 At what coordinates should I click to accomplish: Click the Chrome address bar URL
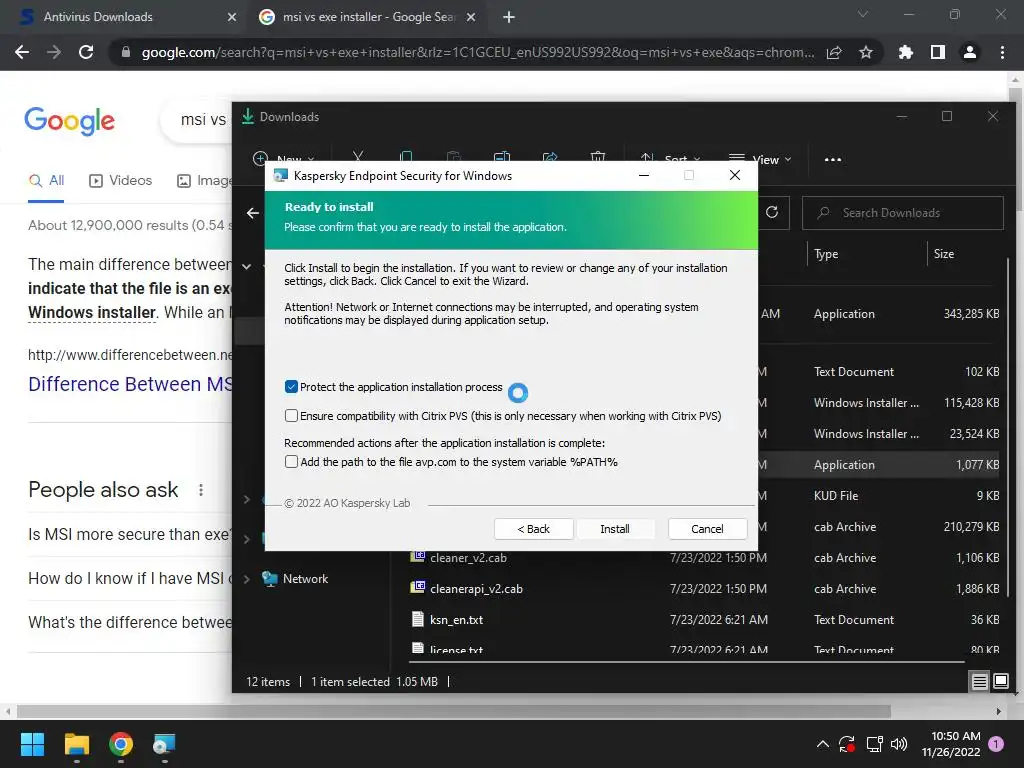point(477,52)
